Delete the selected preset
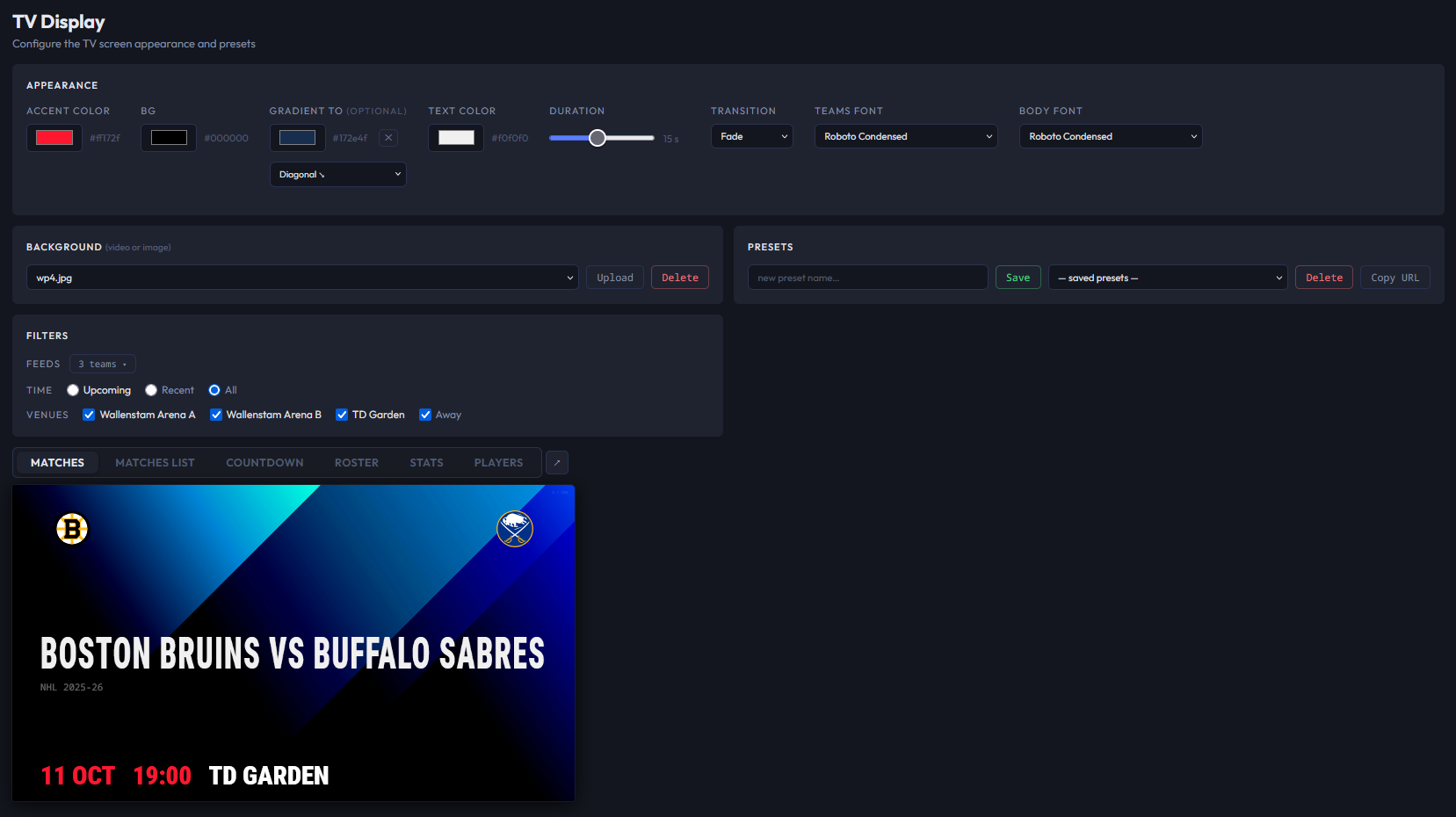This screenshot has width=1456, height=817. click(1324, 278)
